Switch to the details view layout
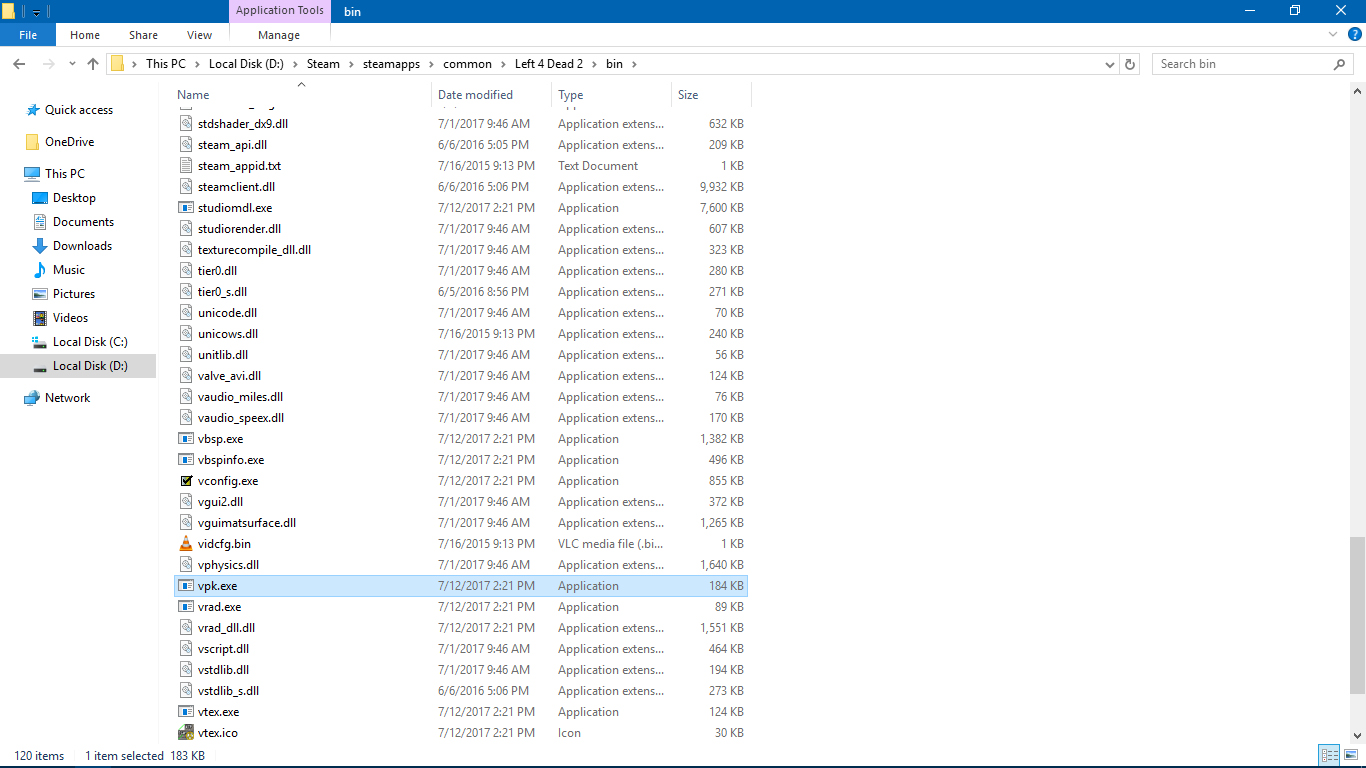The width and height of the screenshot is (1366, 768). (1330, 755)
